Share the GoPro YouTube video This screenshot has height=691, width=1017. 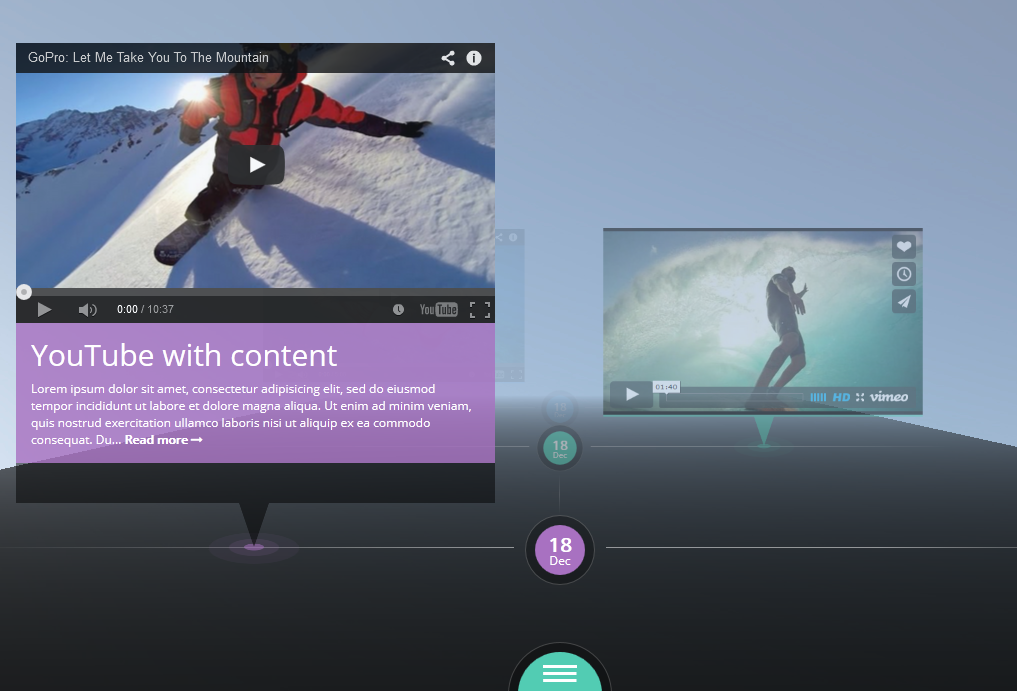[448, 58]
